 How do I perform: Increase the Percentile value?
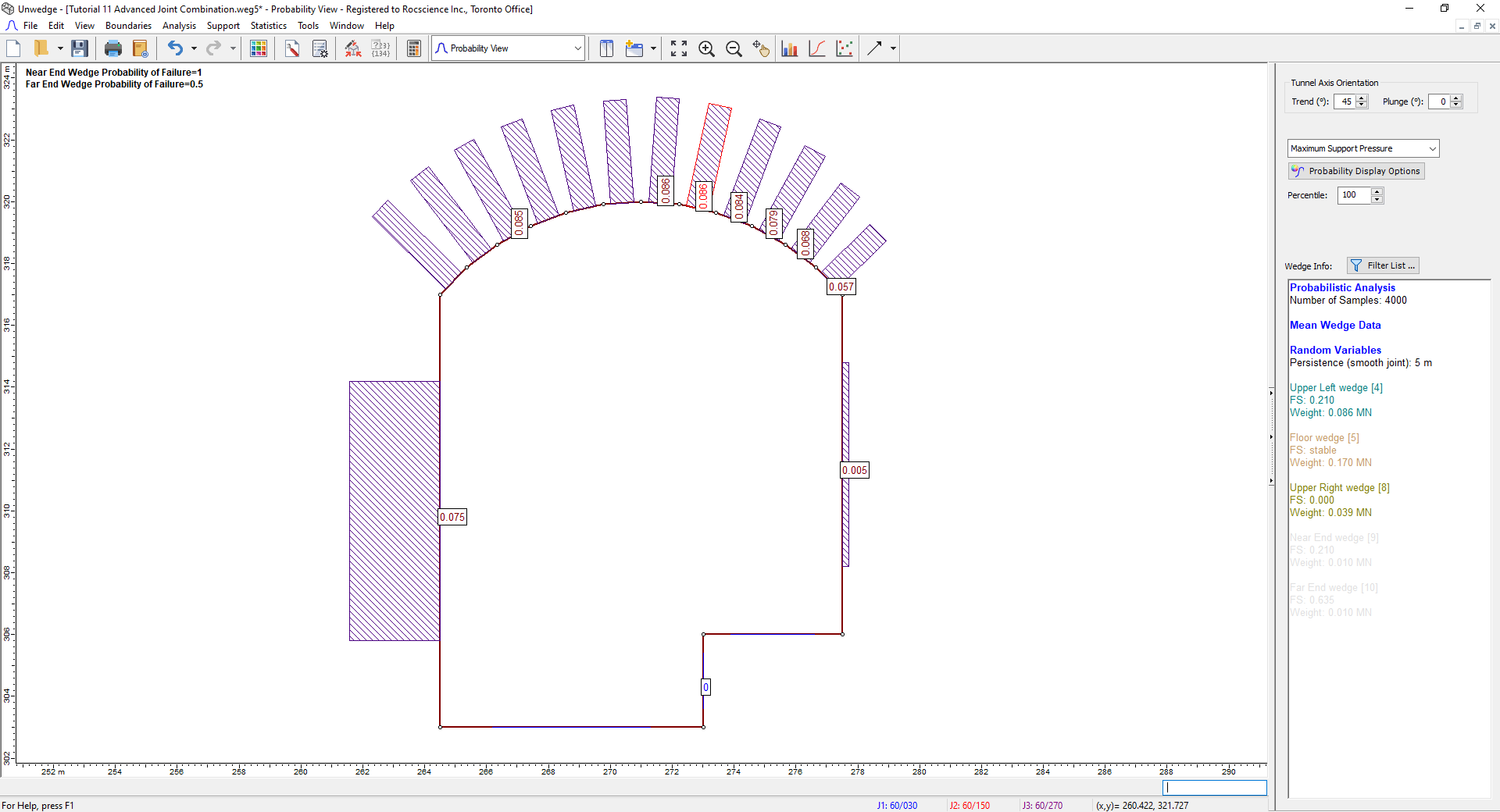[x=1377, y=192]
